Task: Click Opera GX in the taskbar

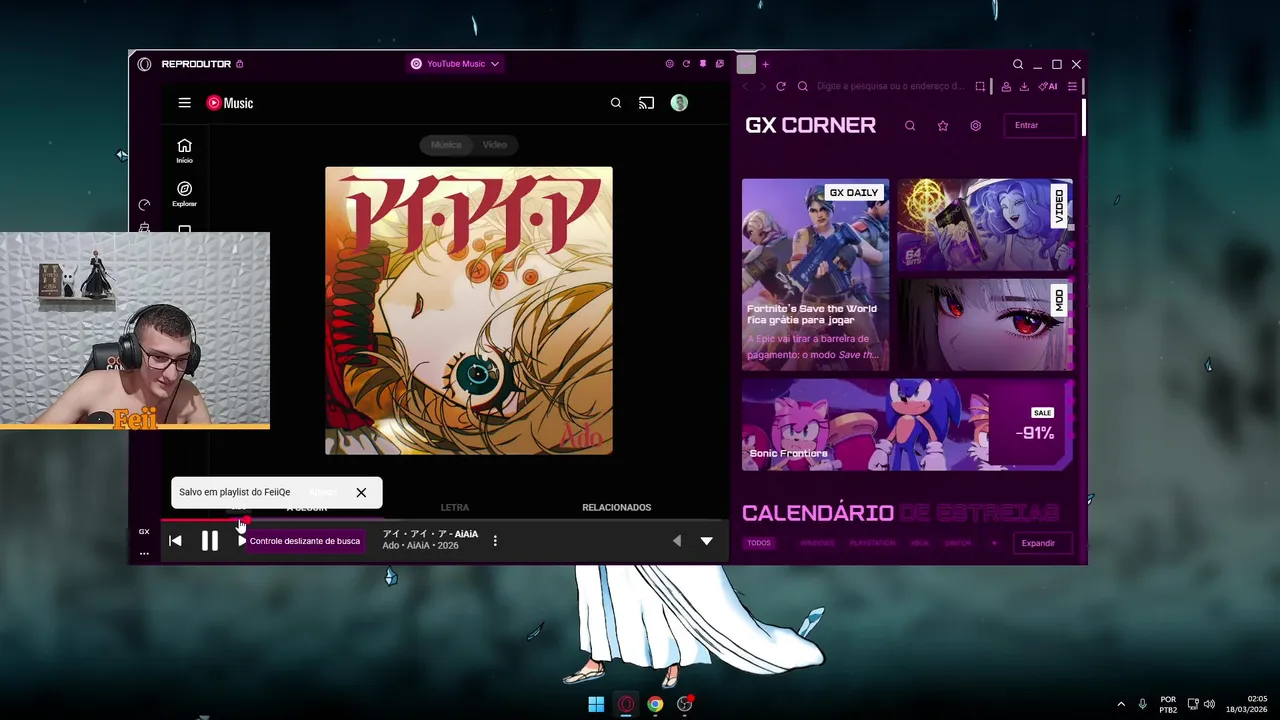Action: click(x=626, y=704)
